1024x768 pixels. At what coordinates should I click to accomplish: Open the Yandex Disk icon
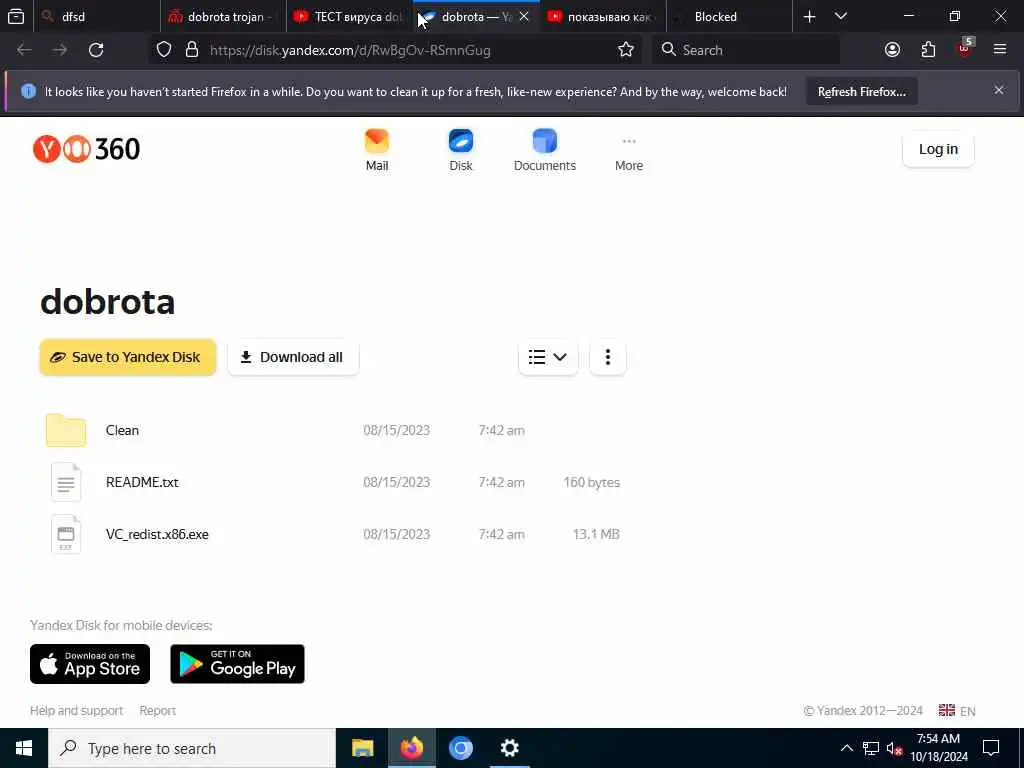click(460, 141)
